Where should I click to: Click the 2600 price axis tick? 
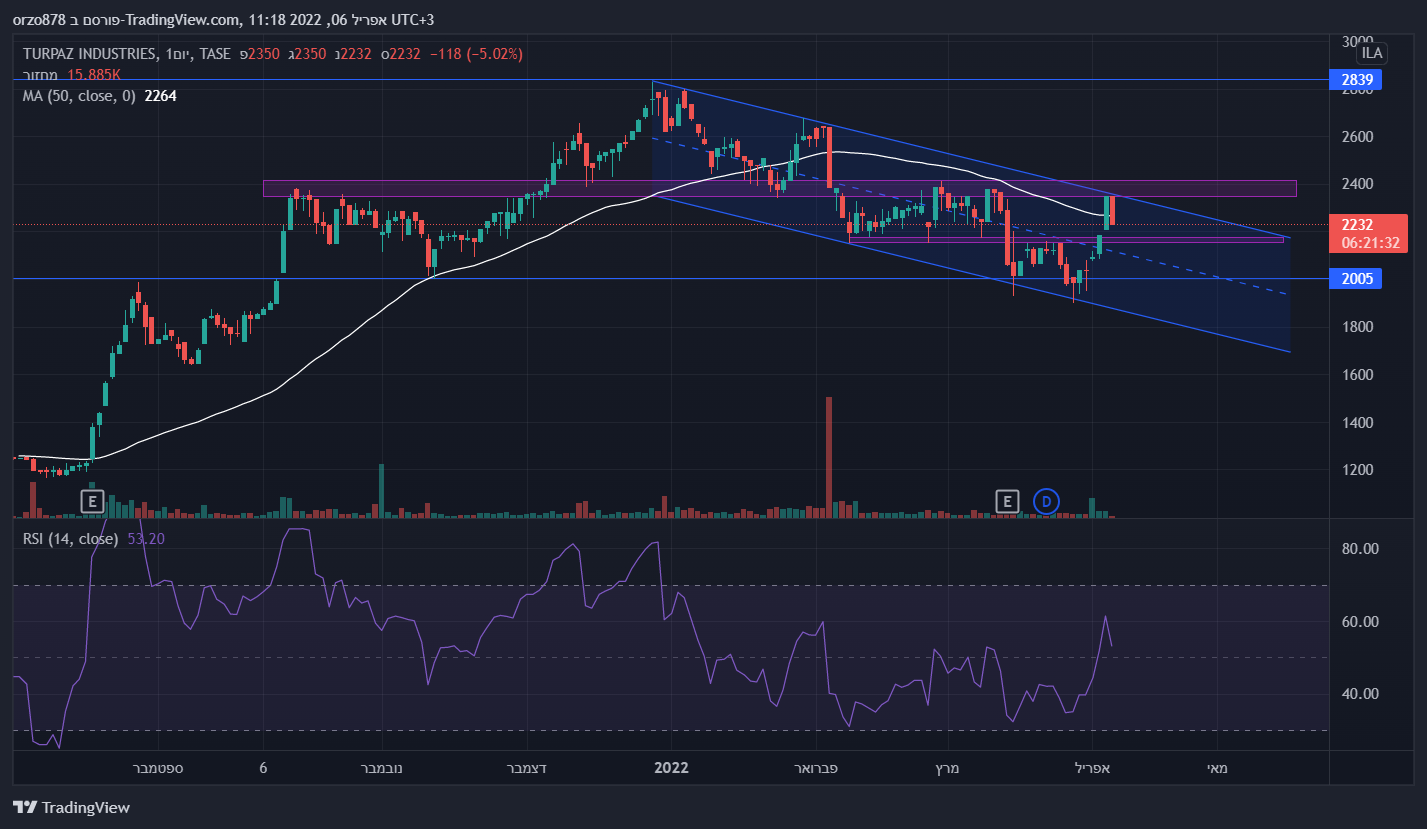1357,137
